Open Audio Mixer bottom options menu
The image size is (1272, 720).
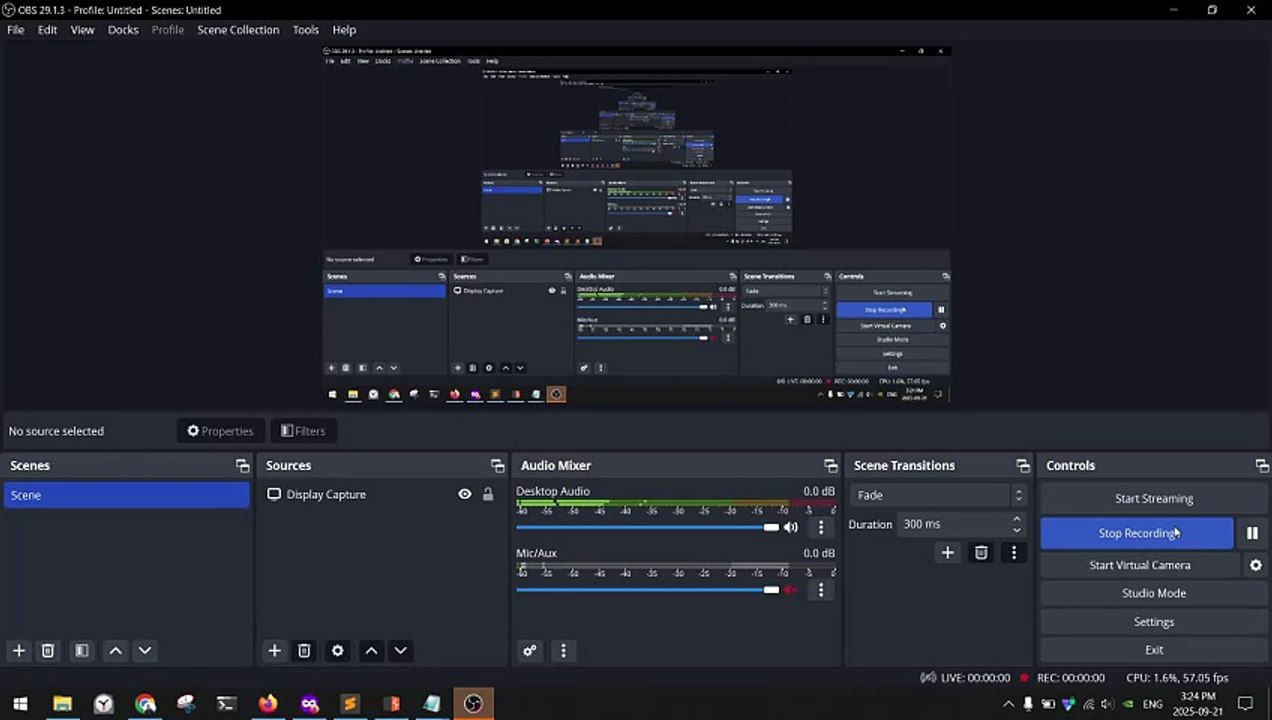563,651
